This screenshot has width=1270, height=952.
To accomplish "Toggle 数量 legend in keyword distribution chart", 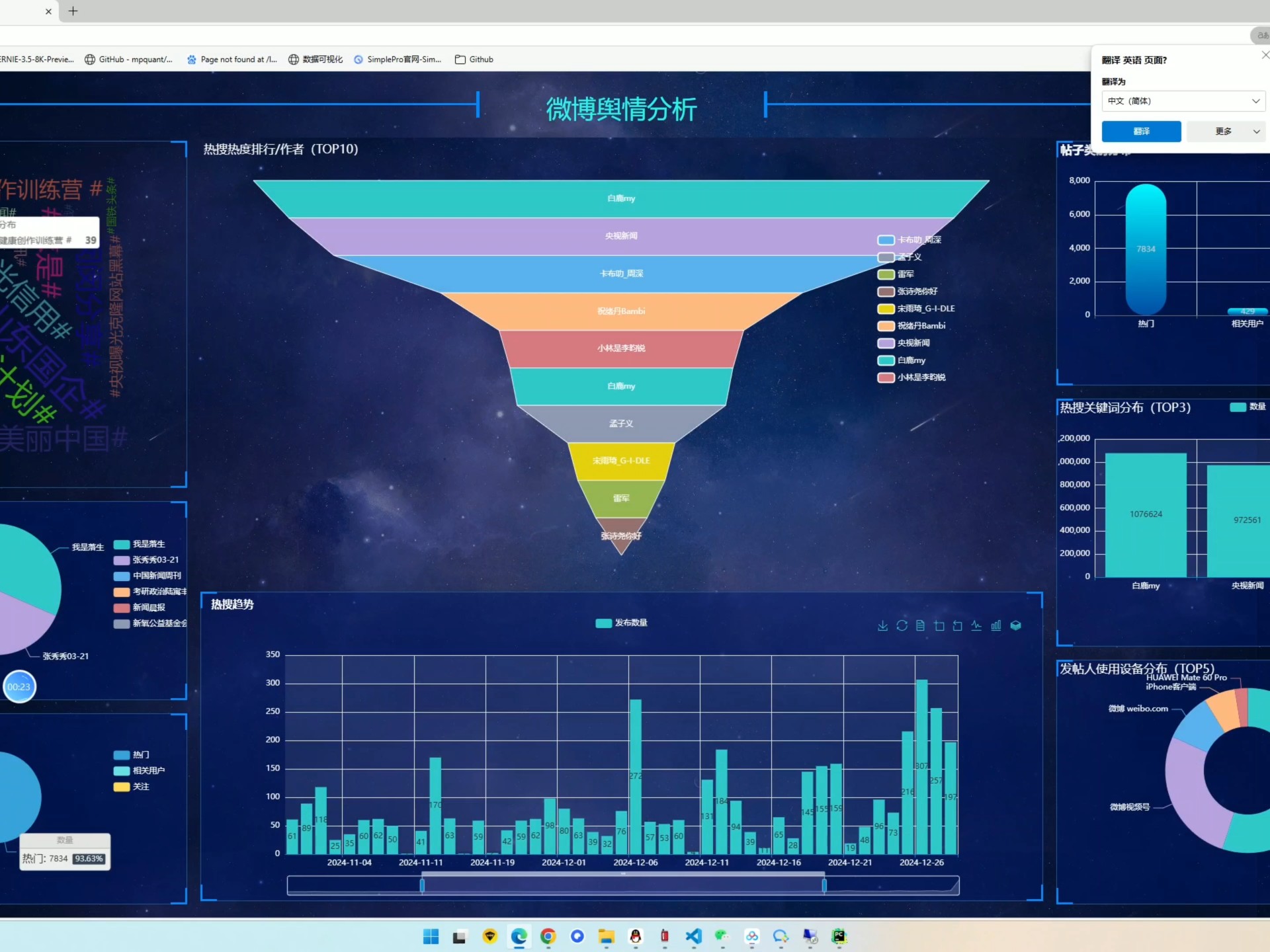I will coord(1248,407).
